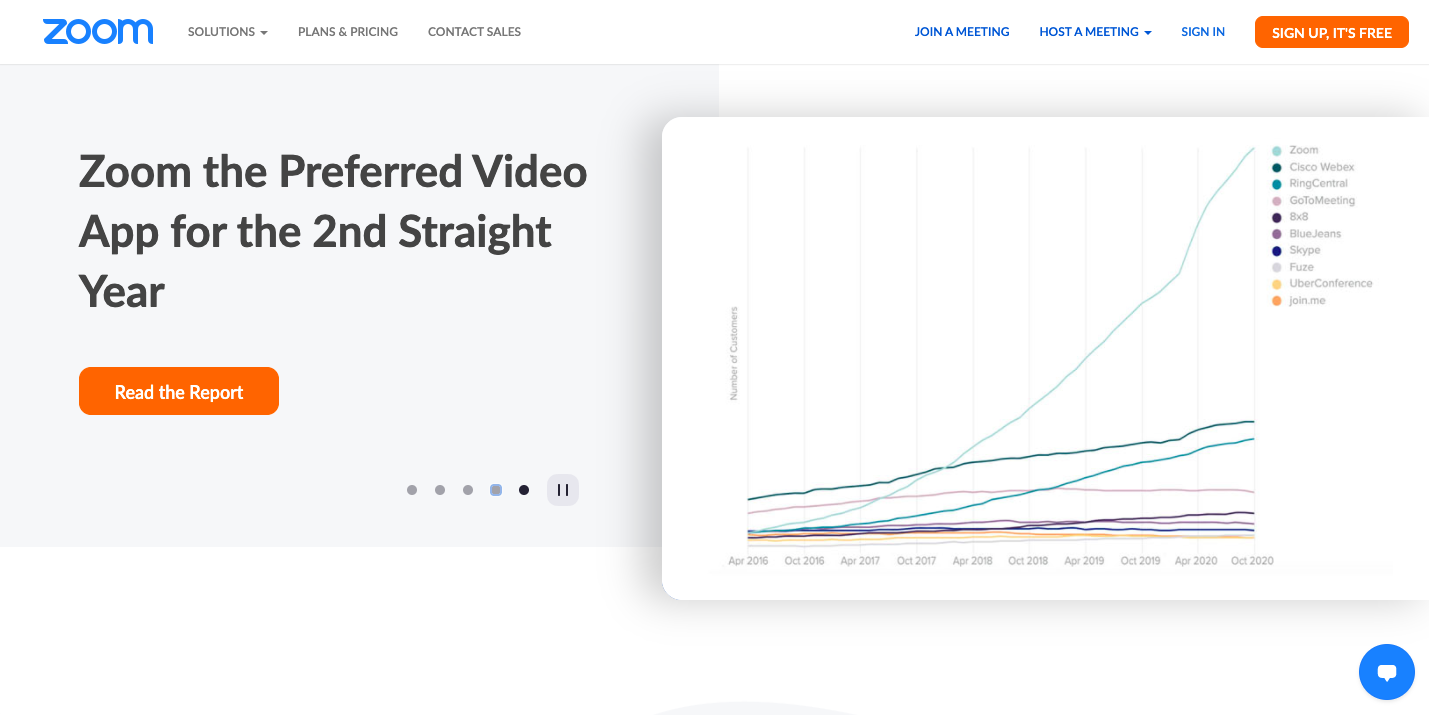This screenshot has width=1429, height=715.
Task: Click the Skype legend entry
Action: [1297, 250]
